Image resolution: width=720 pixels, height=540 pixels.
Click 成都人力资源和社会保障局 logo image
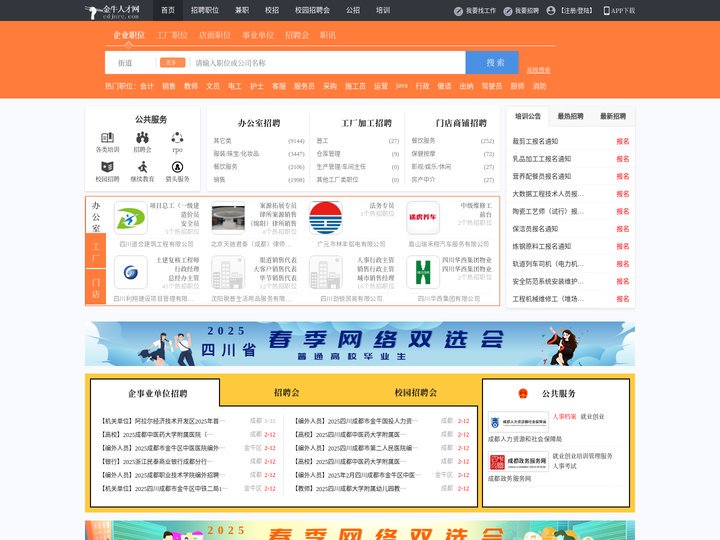click(518, 422)
